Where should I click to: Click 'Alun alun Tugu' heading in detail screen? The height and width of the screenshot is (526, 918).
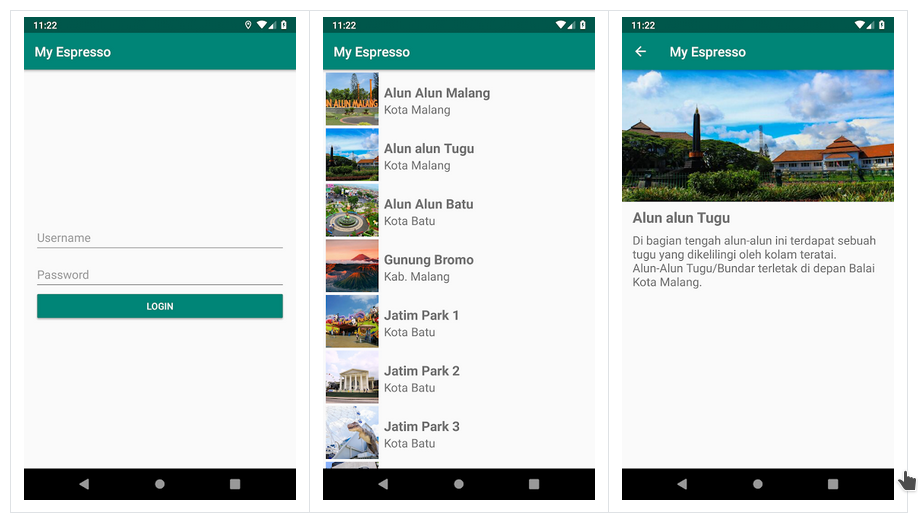pos(681,218)
